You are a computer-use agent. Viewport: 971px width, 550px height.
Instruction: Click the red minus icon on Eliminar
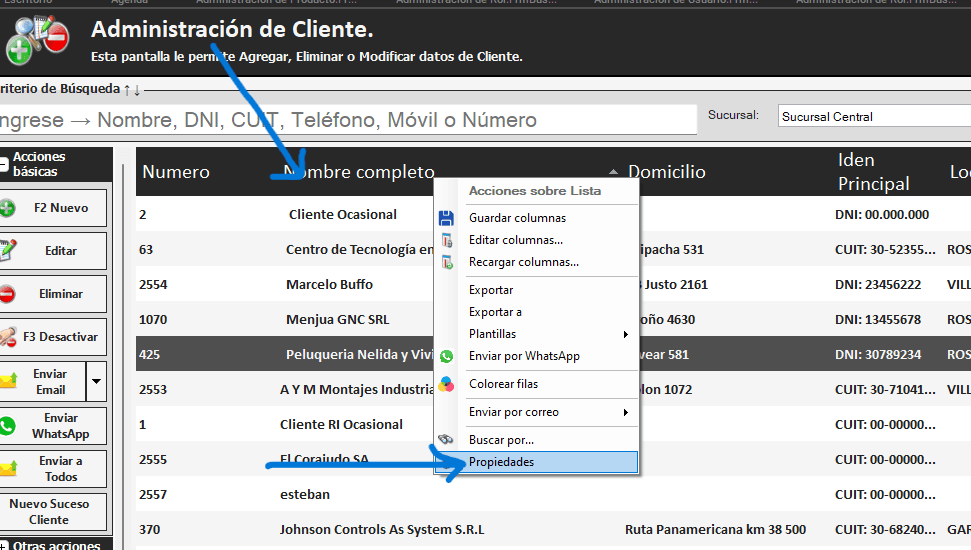(x=7, y=294)
